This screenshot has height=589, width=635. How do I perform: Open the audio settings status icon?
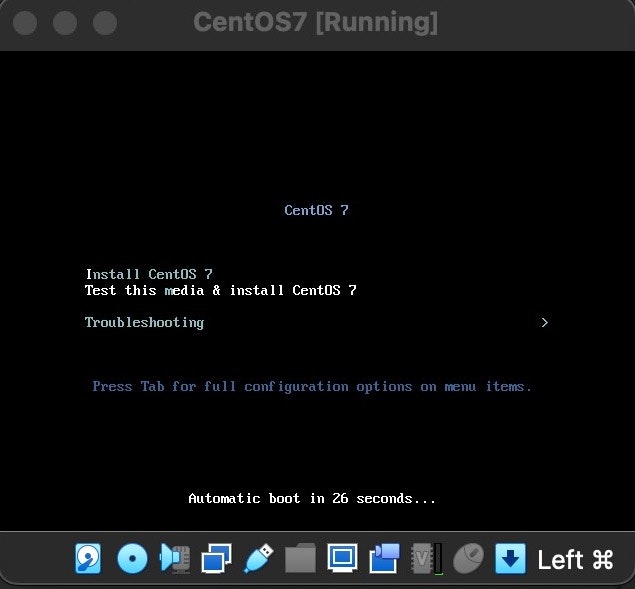click(175, 559)
